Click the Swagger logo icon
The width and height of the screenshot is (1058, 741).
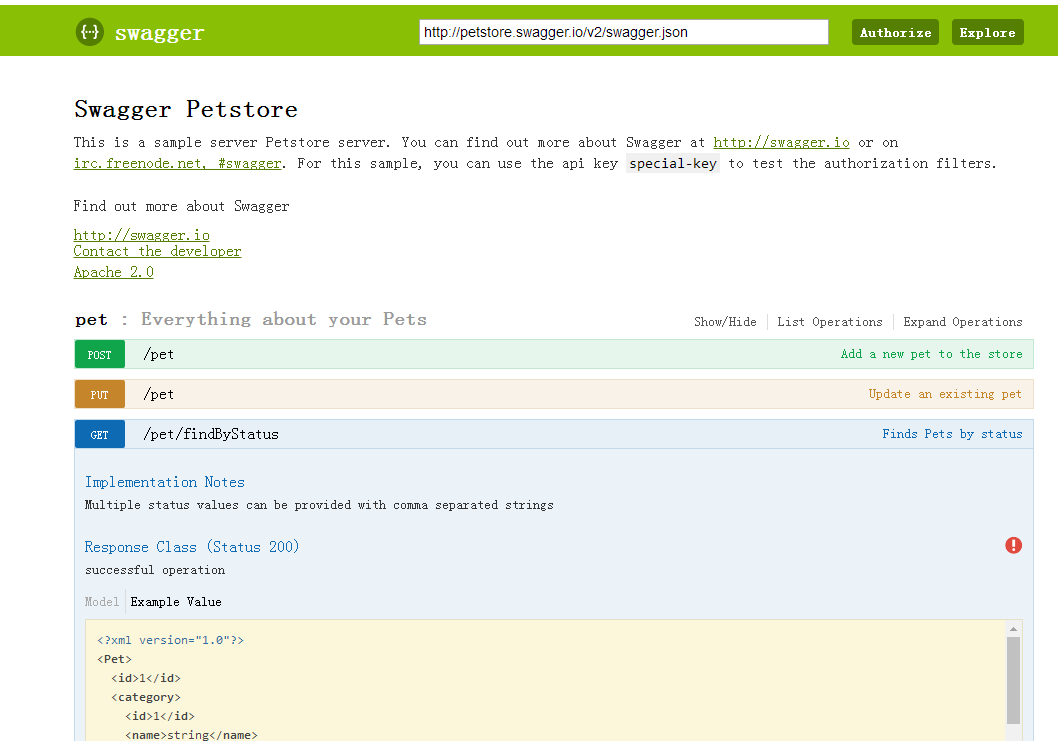90,32
